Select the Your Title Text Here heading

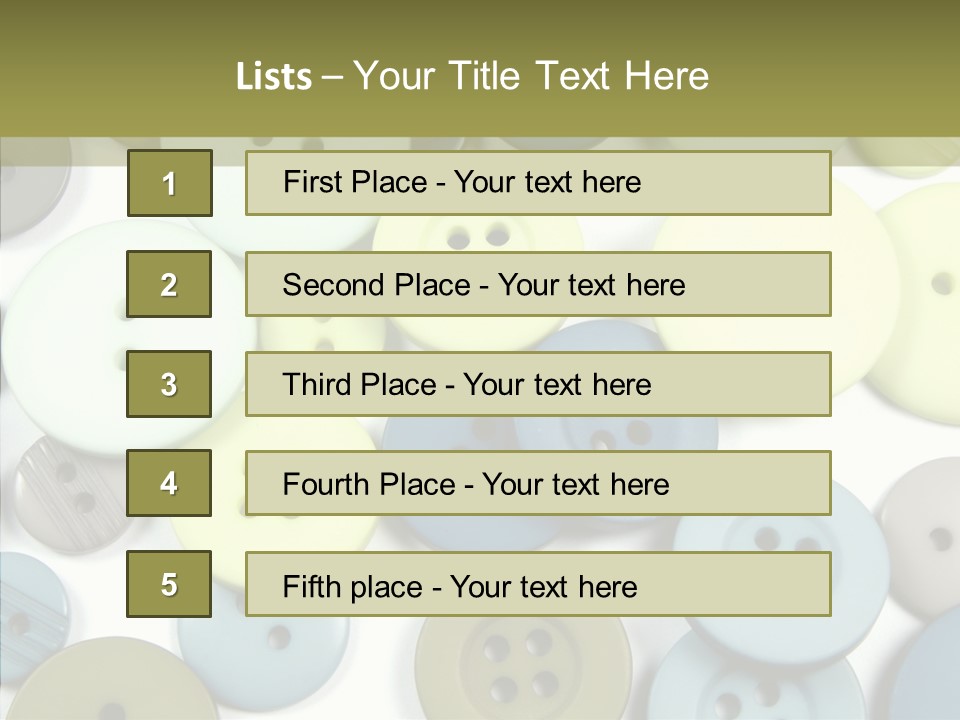tap(530, 76)
